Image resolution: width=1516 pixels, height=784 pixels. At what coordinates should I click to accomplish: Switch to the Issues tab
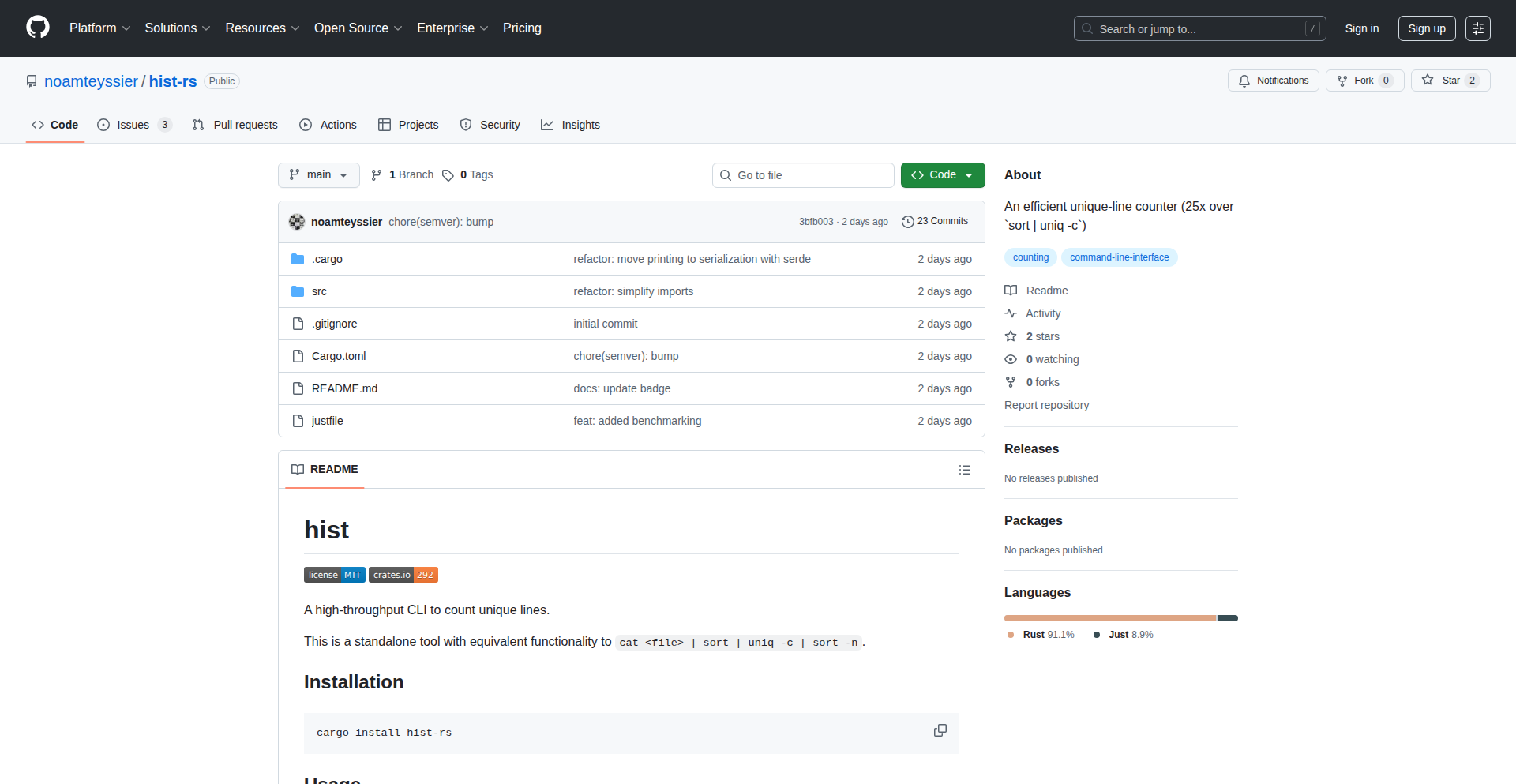pyautogui.click(x=133, y=125)
